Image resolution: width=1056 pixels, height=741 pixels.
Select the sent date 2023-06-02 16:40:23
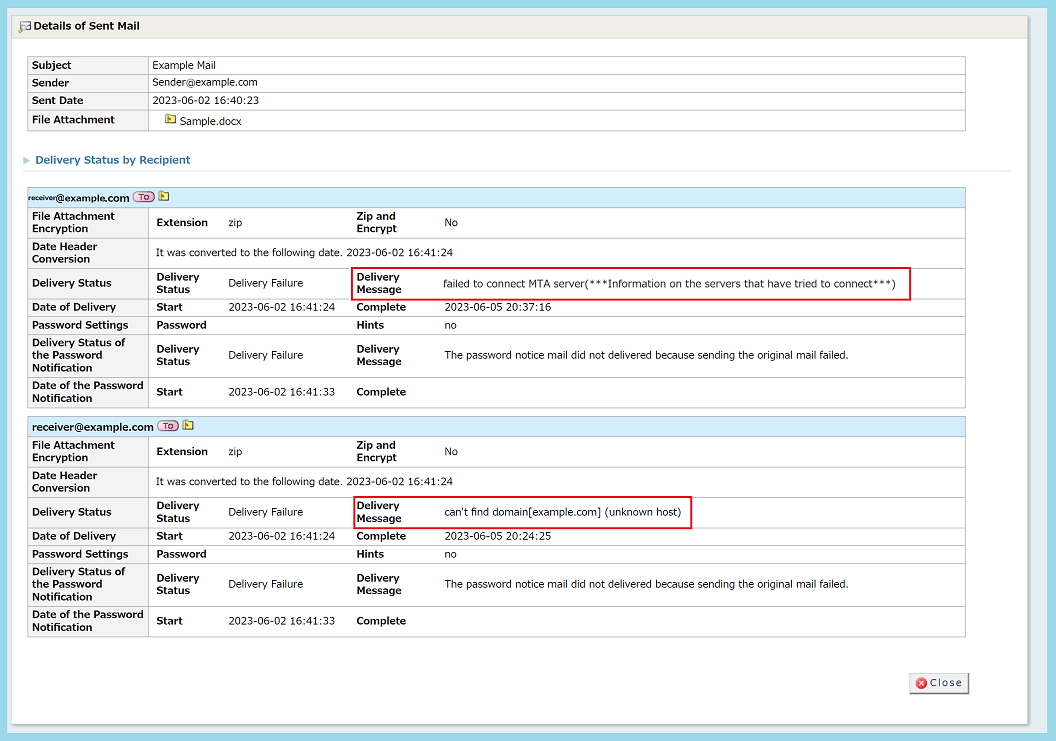point(205,100)
